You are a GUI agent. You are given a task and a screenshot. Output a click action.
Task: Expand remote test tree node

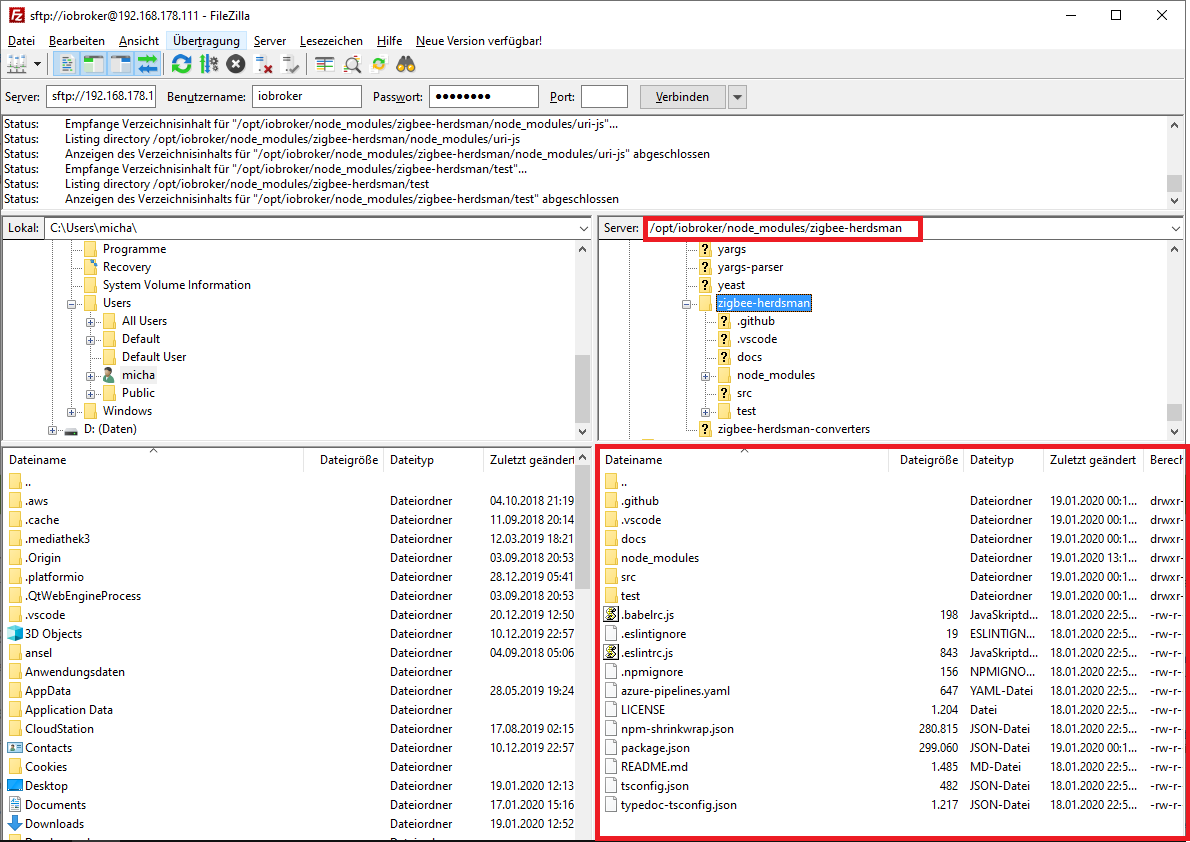[x=705, y=412]
